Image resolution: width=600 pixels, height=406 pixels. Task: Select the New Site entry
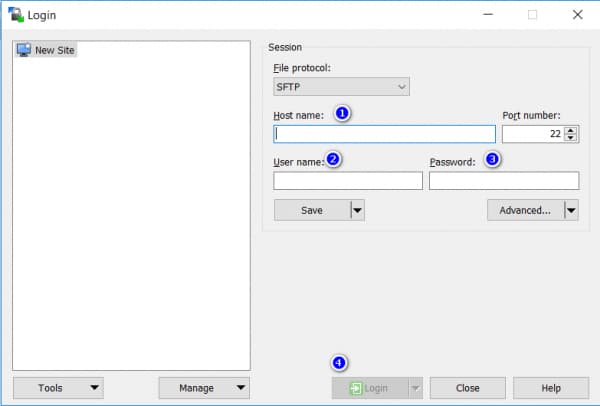(x=46, y=50)
